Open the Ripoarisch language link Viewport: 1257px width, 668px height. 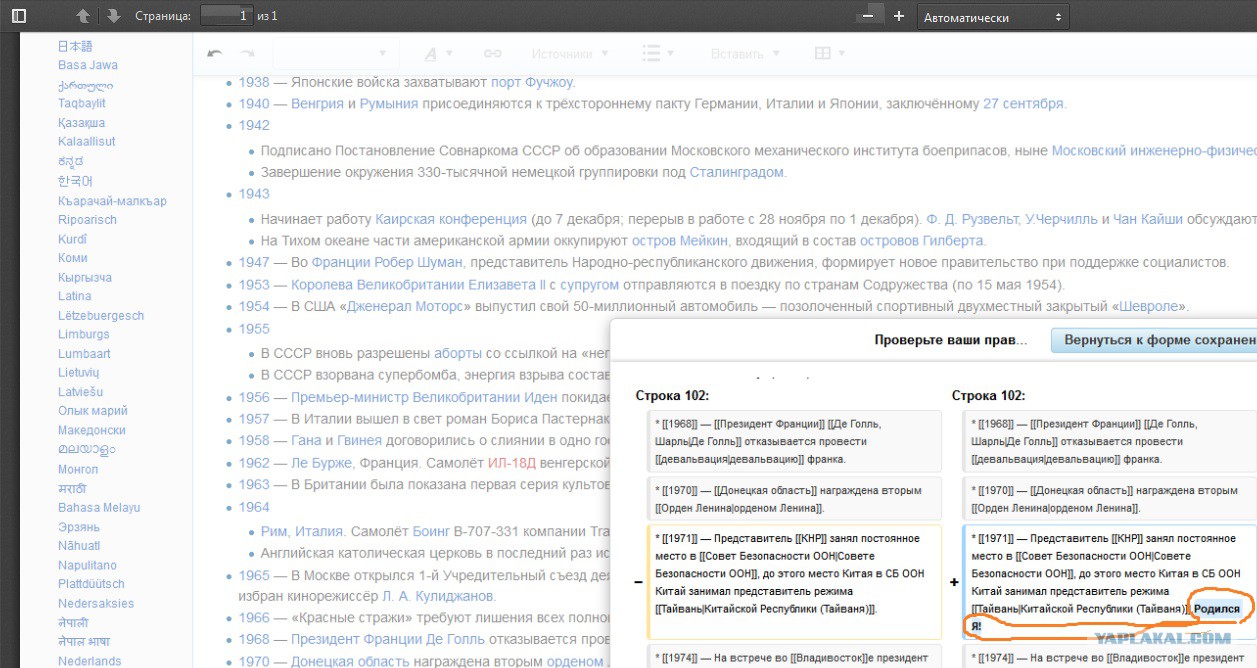(87, 219)
